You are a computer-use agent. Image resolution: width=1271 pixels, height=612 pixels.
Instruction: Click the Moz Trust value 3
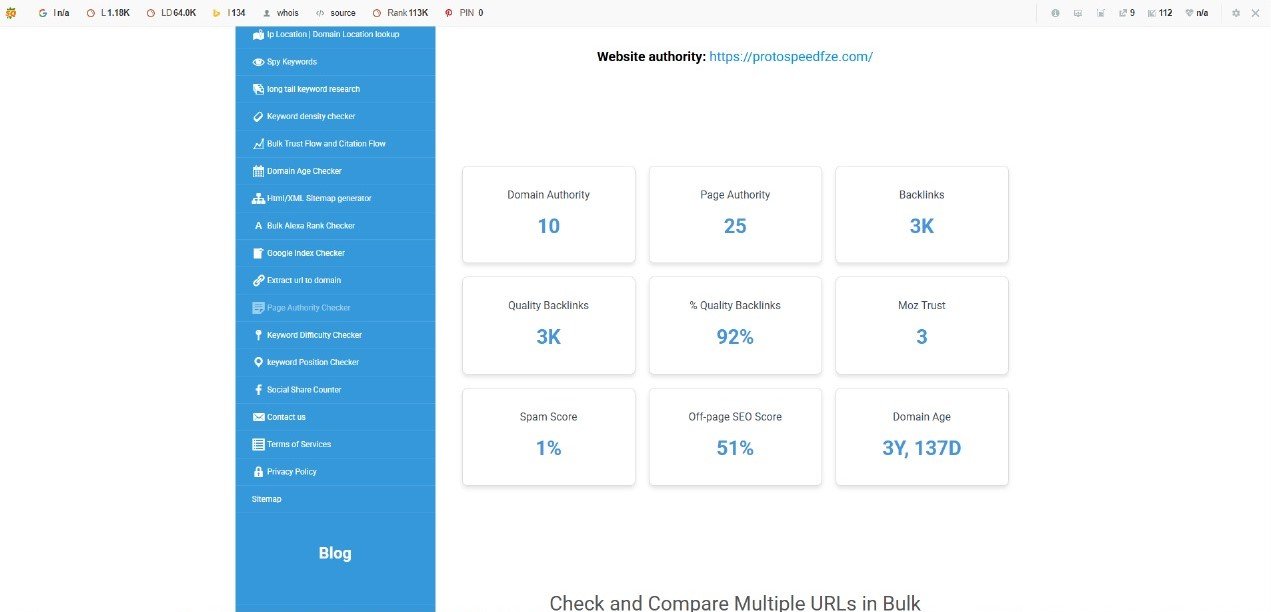click(x=922, y=337)
